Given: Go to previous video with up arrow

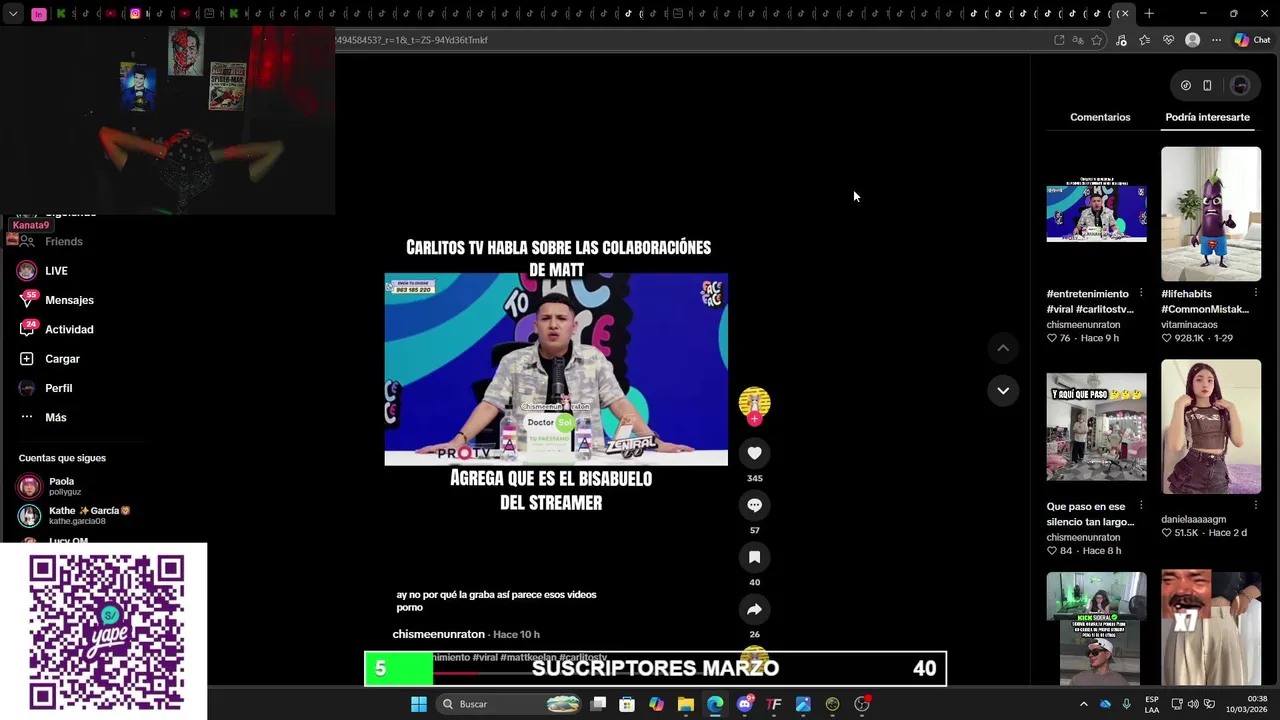Looking at the screenshot, I should tap(1002, 348).
